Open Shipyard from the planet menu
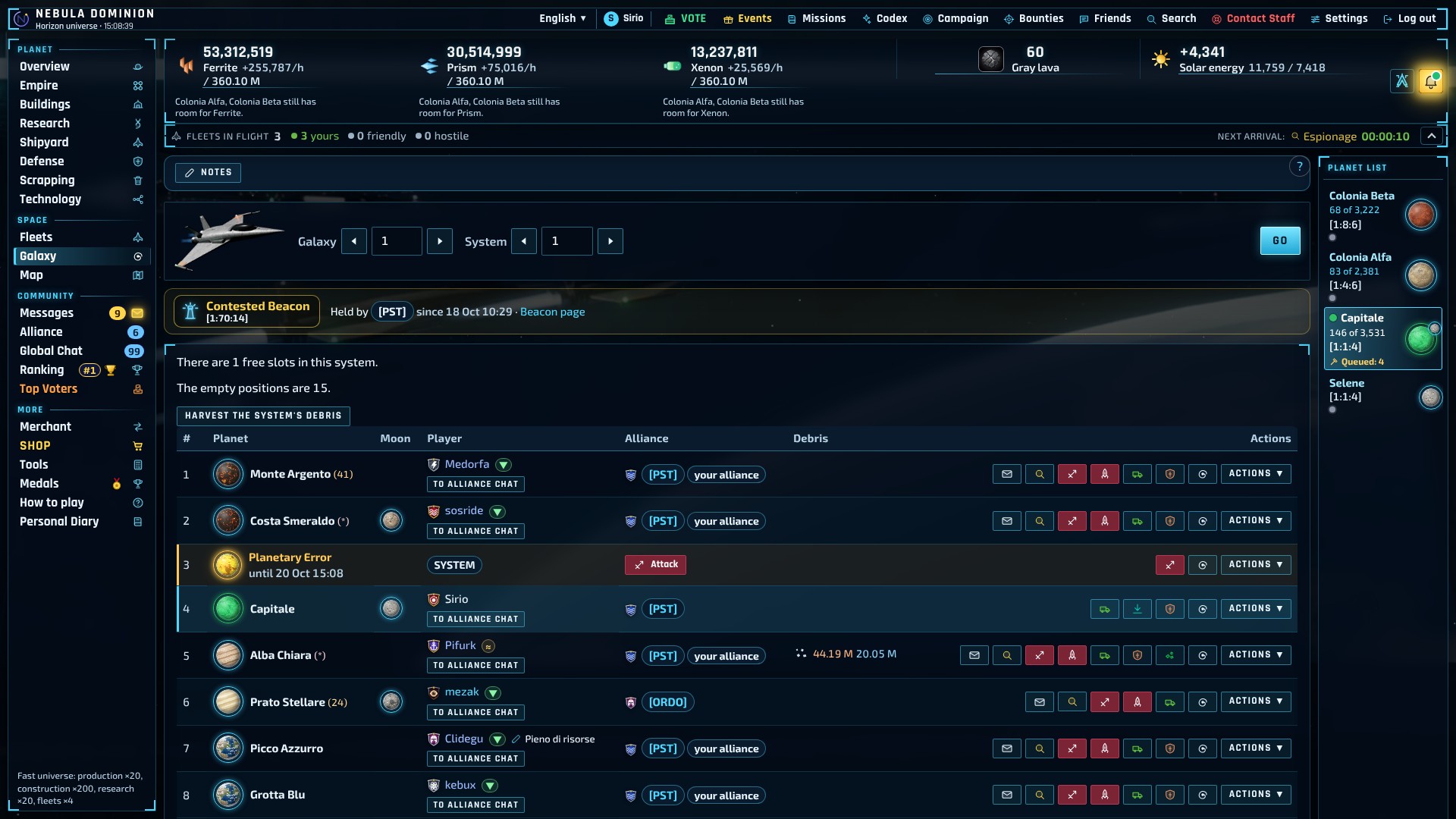Viewport: 1456px width, 819px height. click(x=81, y=143)
